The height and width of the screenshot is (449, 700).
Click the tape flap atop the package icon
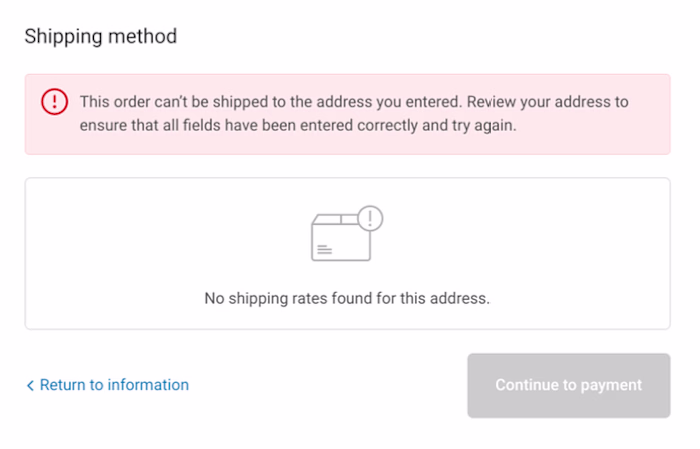coord(340,219)
